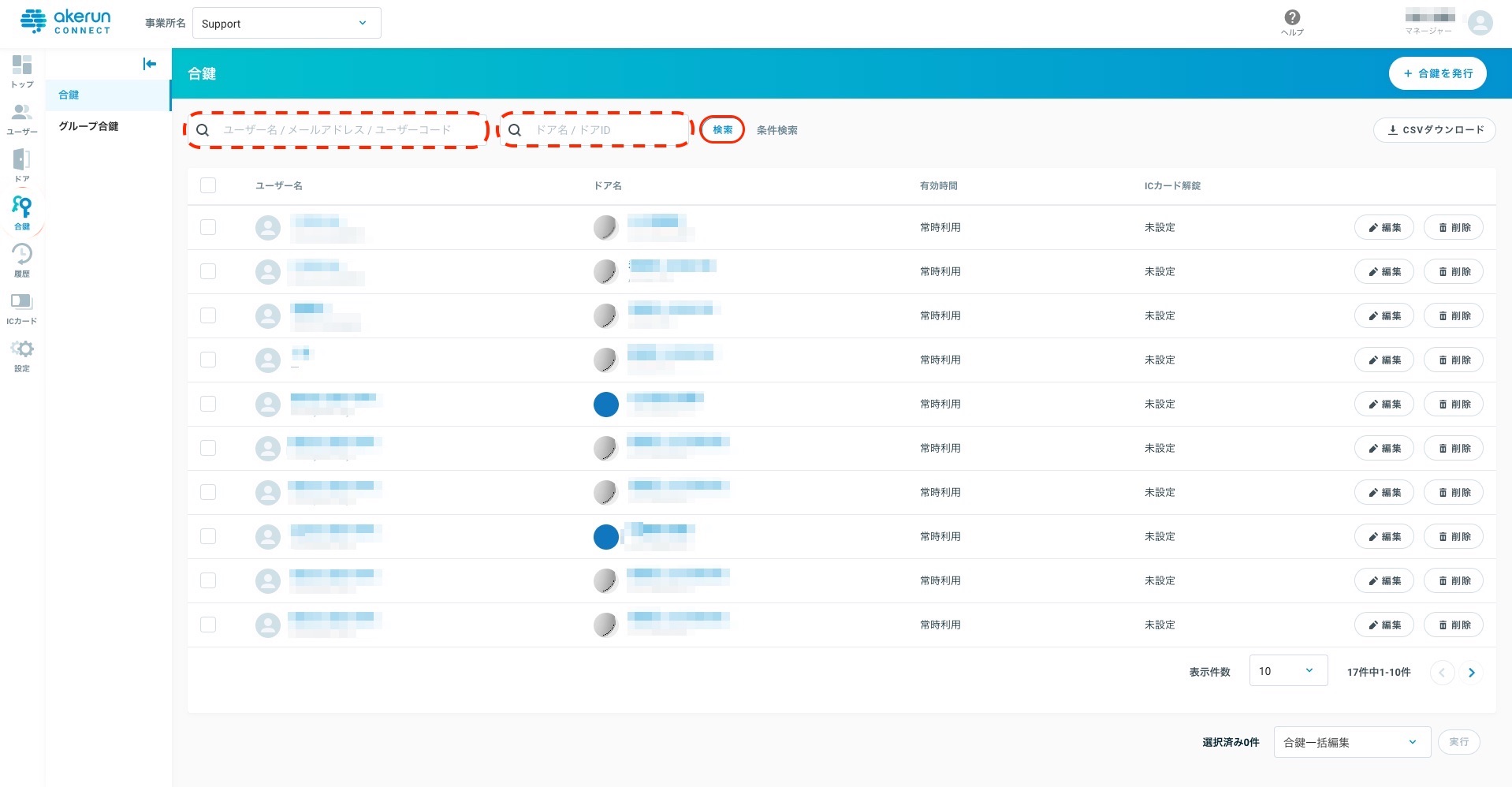The height and width of the screenshot is (787, 1512).
Task: Open the 合鍵一括編集 bulk action dropdown
Action: [1352, 742]
